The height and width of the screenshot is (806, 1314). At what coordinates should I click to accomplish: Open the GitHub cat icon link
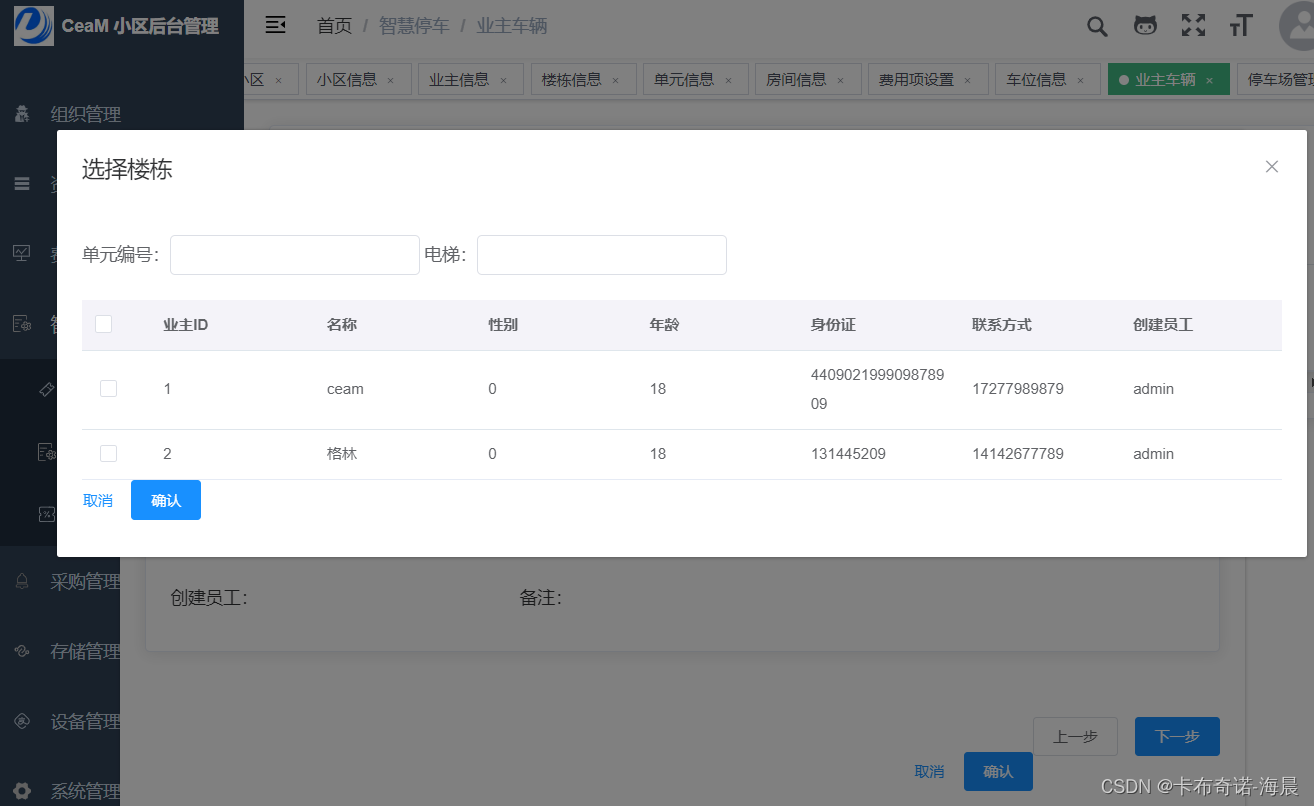pyautogui.click(x=1145, y=26)
